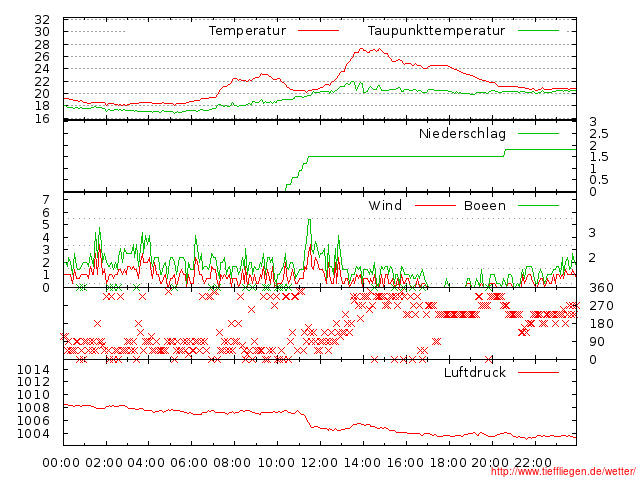This screenshot has width=640, height=480.
Task: Click the 06:00 time axis label
Action: point(189,463)
